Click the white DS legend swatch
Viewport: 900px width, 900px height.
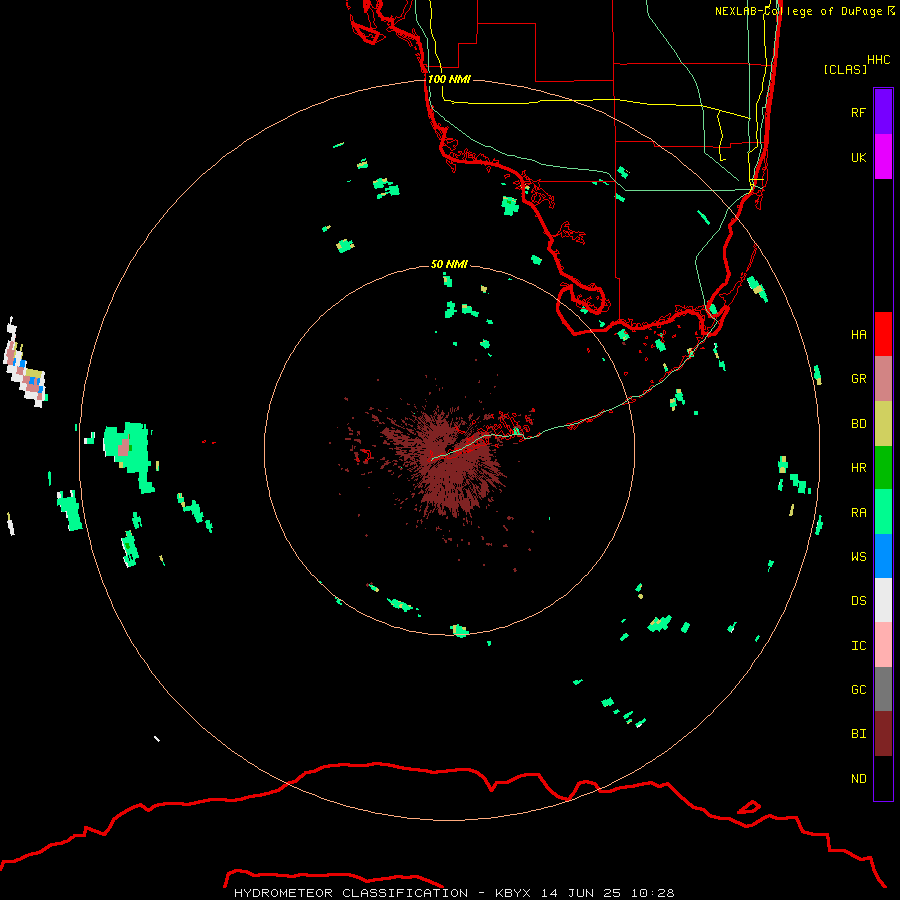(x=883, y=600)
